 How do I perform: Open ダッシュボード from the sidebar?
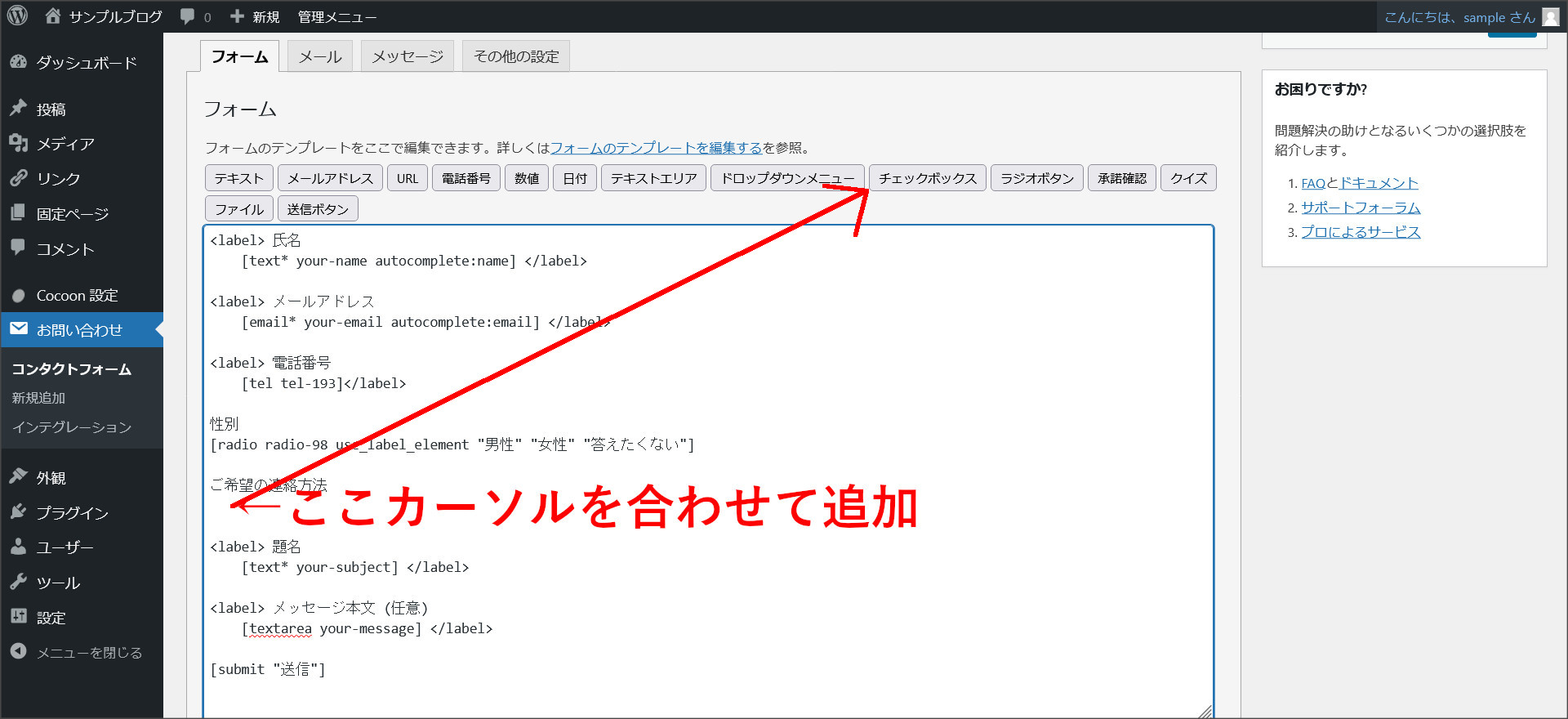click(86, 63)
